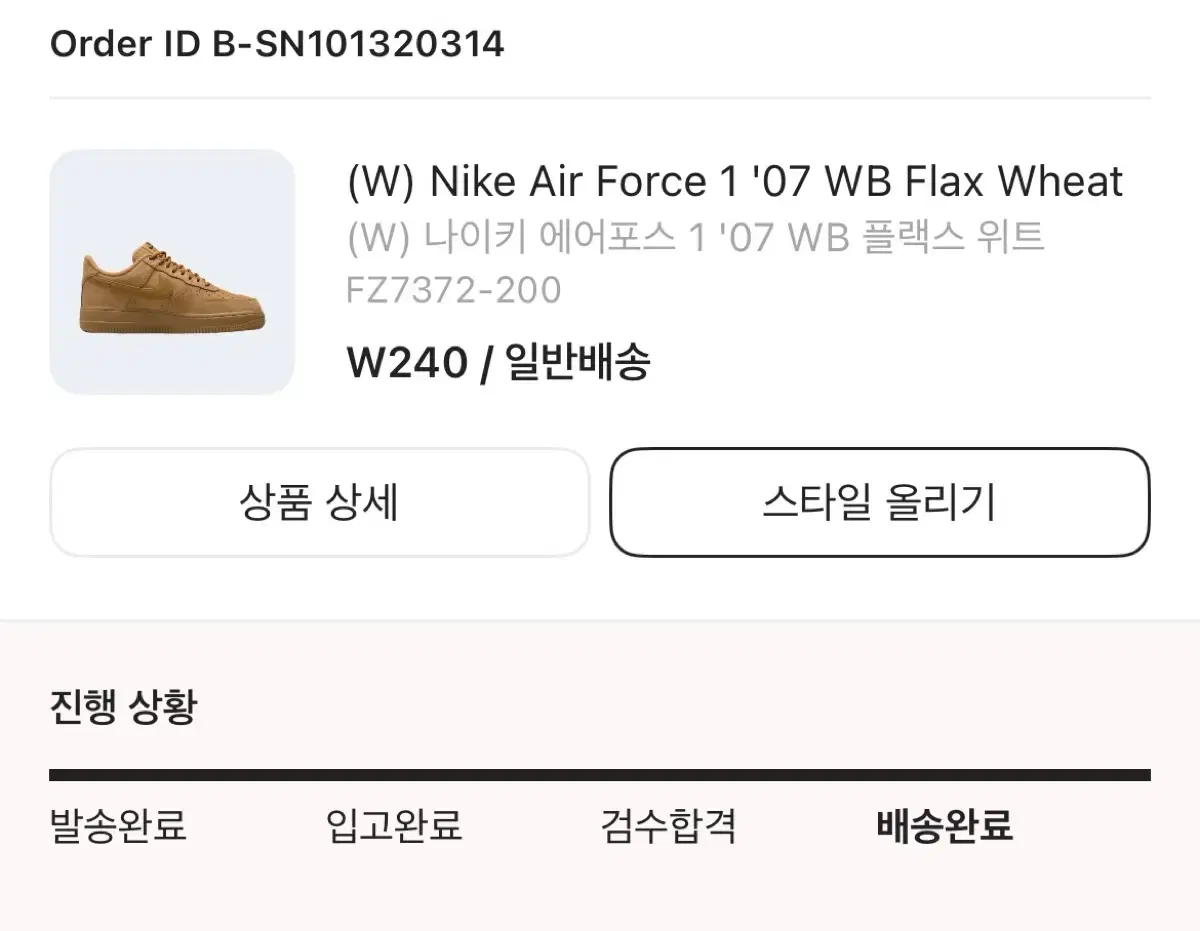This screenshot has width=1200, height=931.
Task: Click the Nike Air Force 1 '07 WB Flax Wheat title
Action: coord(735,182)
